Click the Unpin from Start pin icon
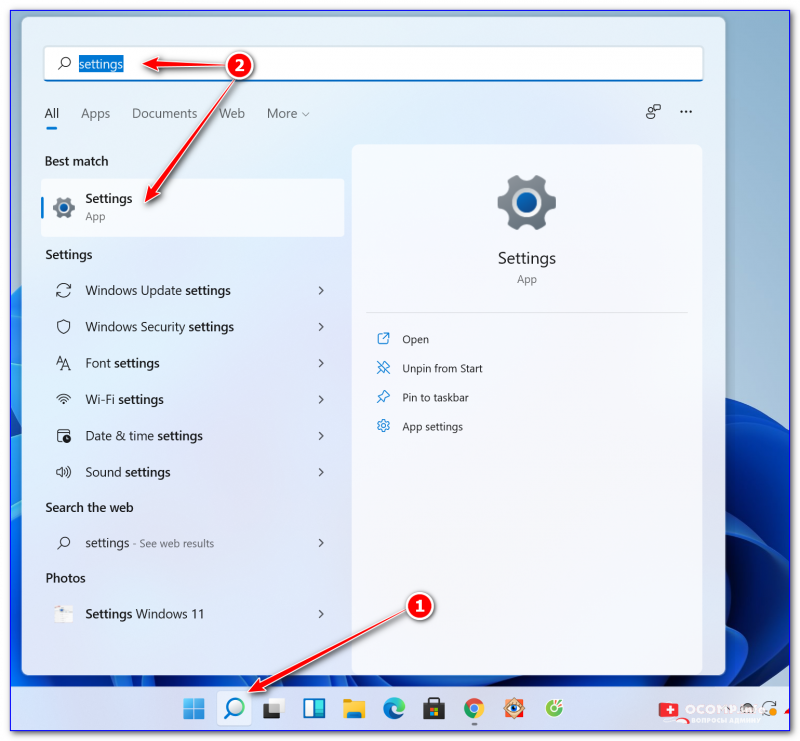This screenshot has height=741, width=800. [383, 367]
